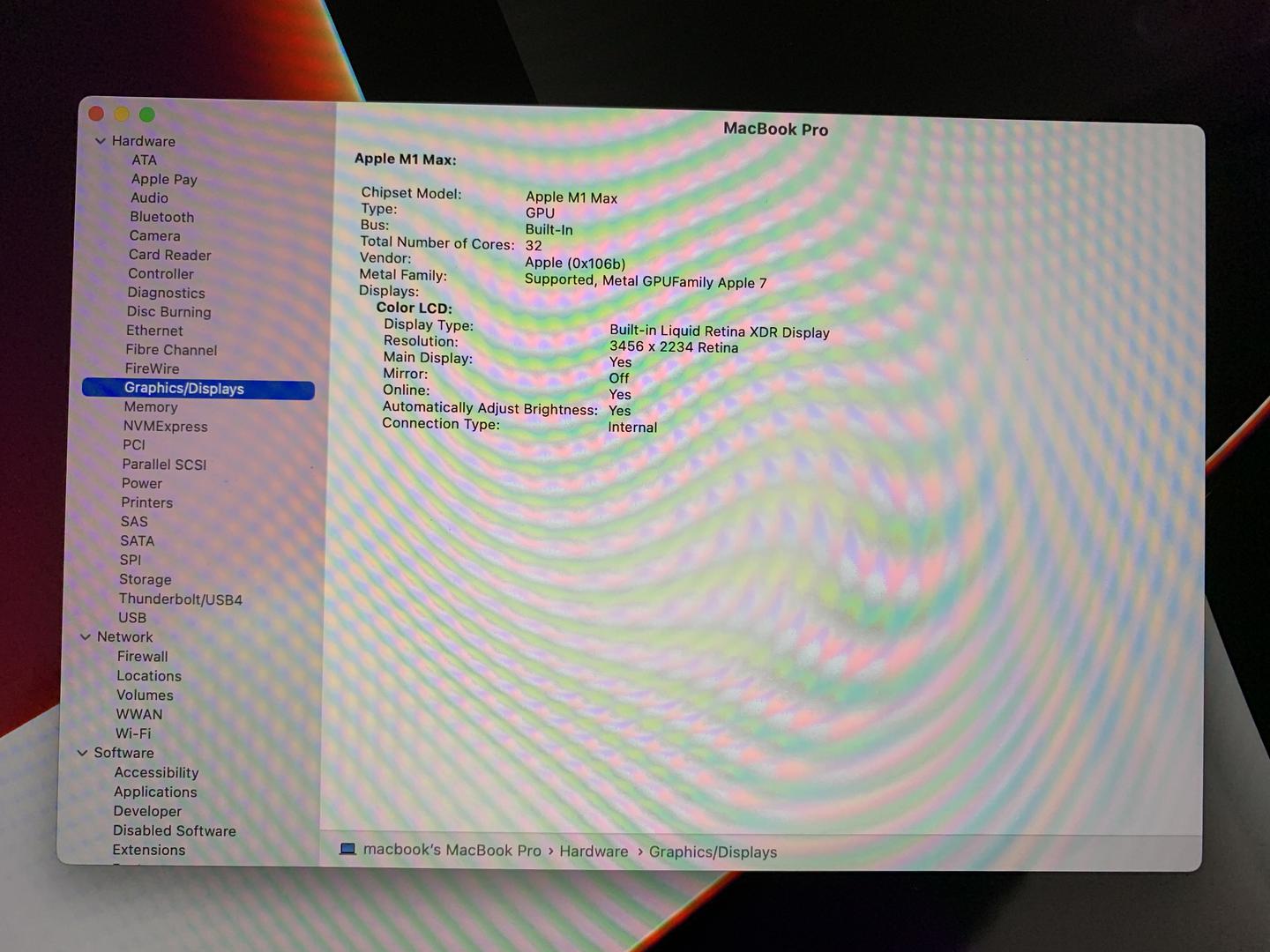Click the "Built-In" bus value
The width and height of the screenshot is (1270, 952).
pos(549,230)
